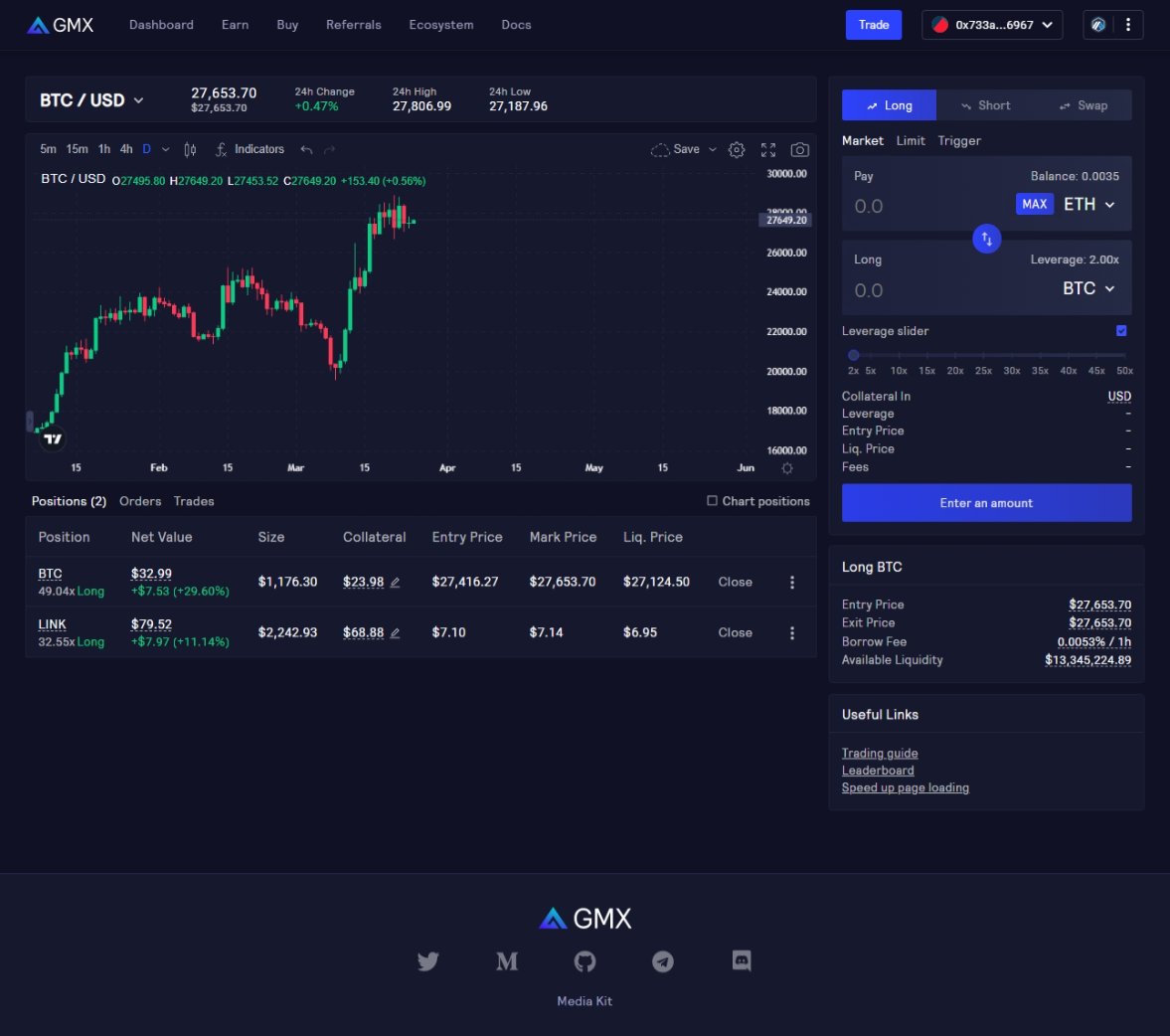
Task: Take a chart snapshot with the camera icon
Action: 800,149
